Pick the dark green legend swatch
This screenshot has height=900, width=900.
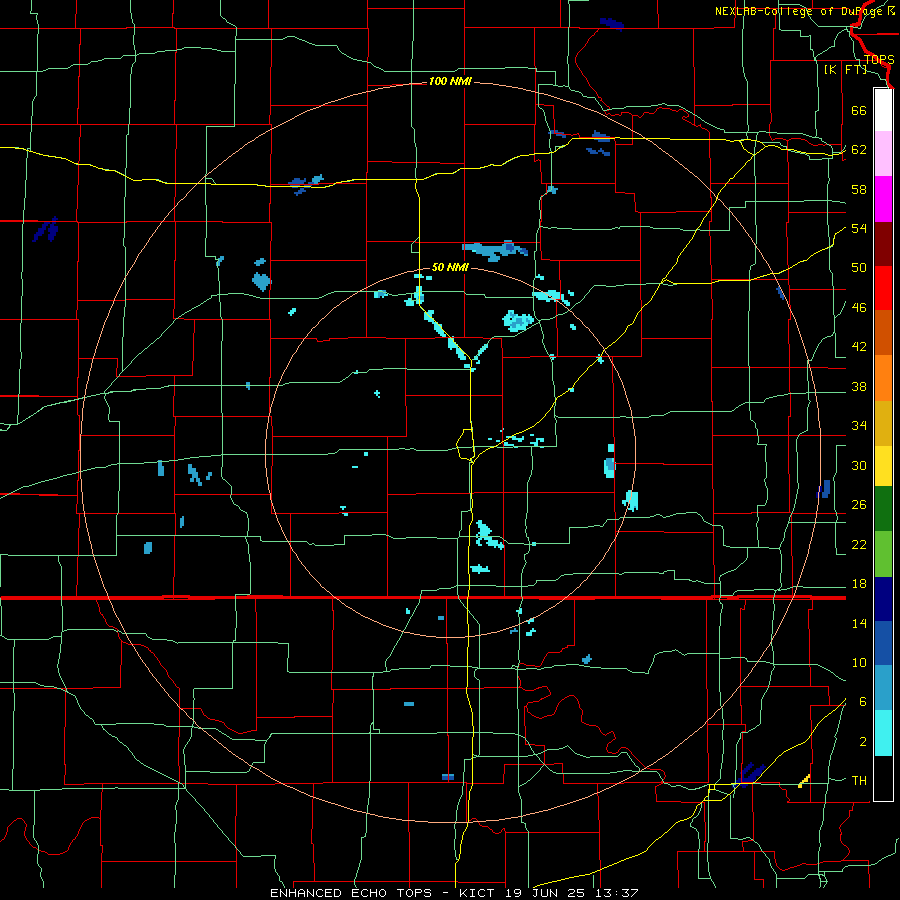(x=883, y=509)
